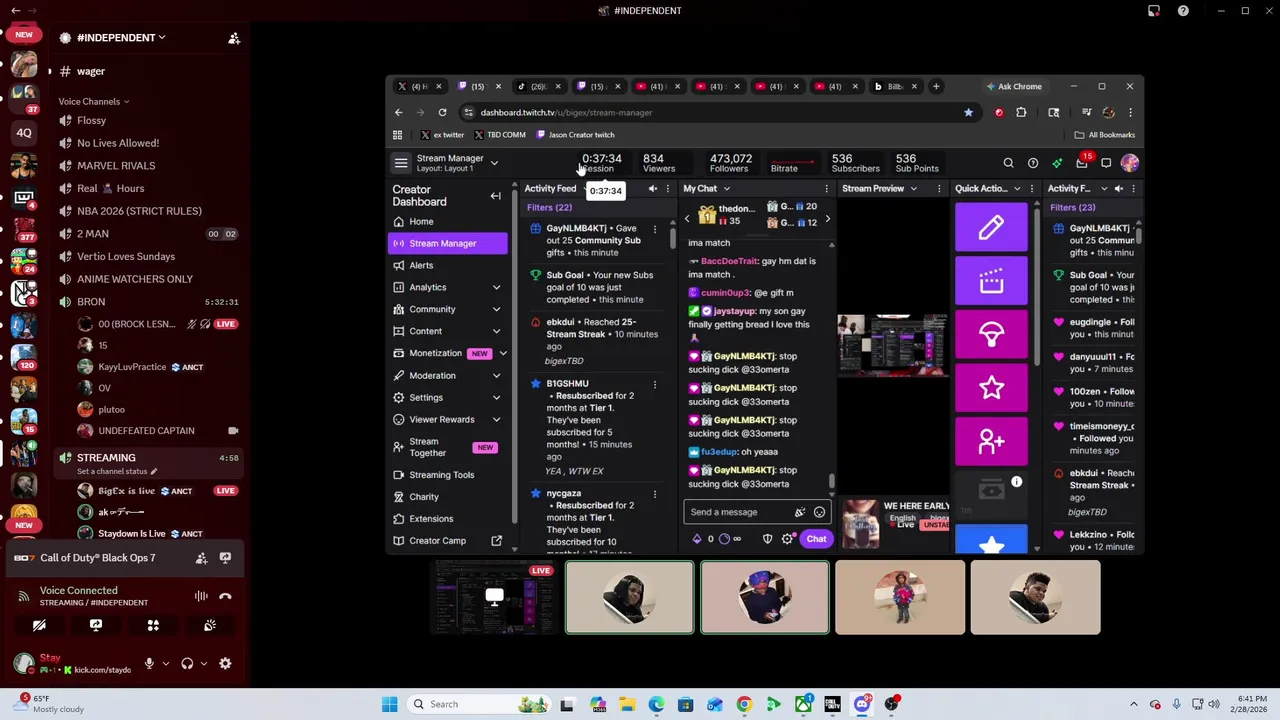Open chat settings gear icon
The width and height of the screenshot is (1280, 720).
pyautogui.click(x=788, y=539)
